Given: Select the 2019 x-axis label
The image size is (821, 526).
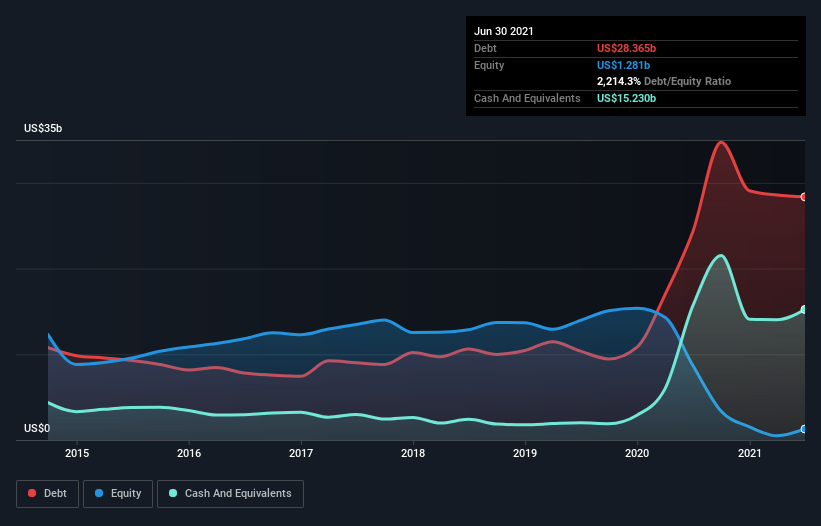Looking at the screenshot, I should [526, 454].
